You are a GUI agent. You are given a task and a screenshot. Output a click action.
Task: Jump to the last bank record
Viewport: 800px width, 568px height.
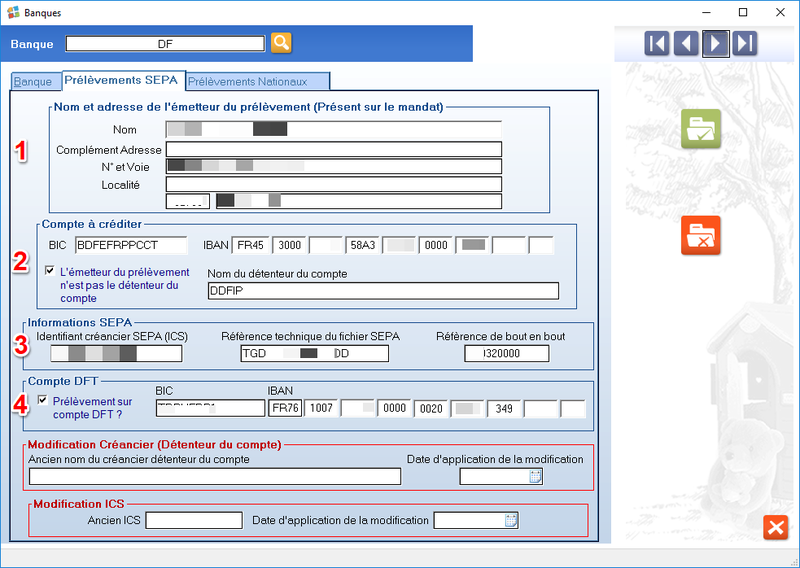click(744, 43)
